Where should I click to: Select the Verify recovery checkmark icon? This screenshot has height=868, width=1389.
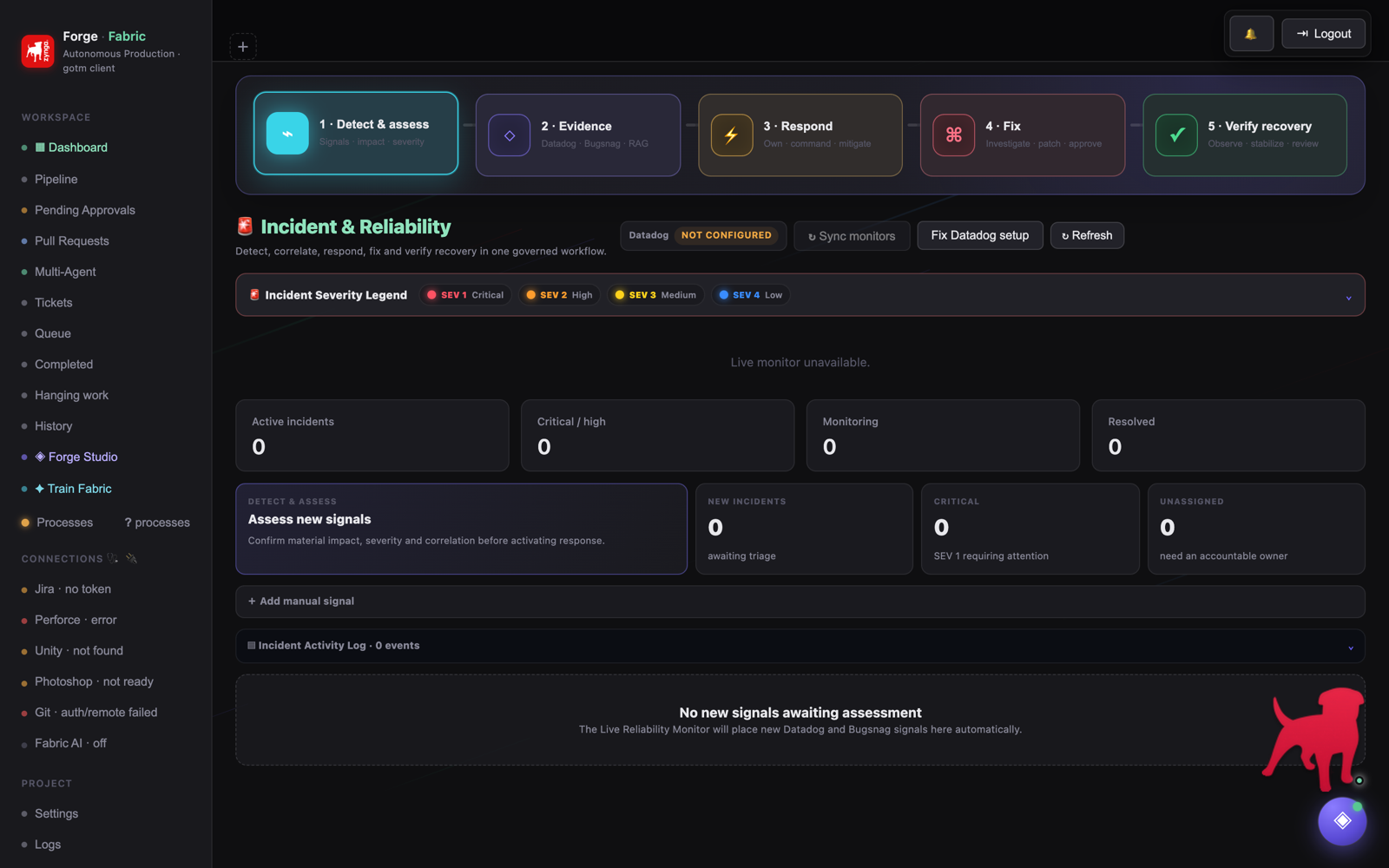[1176, 135]
